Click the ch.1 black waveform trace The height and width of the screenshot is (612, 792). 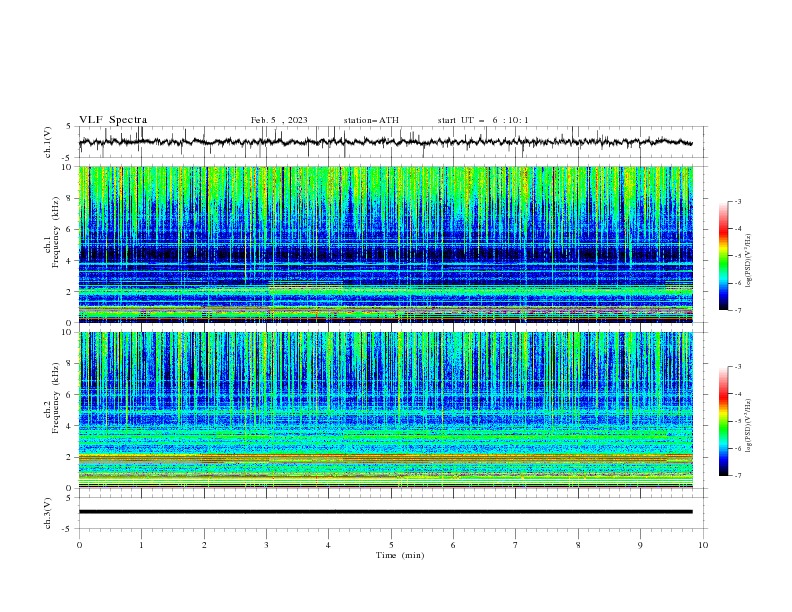click(386, 142)
